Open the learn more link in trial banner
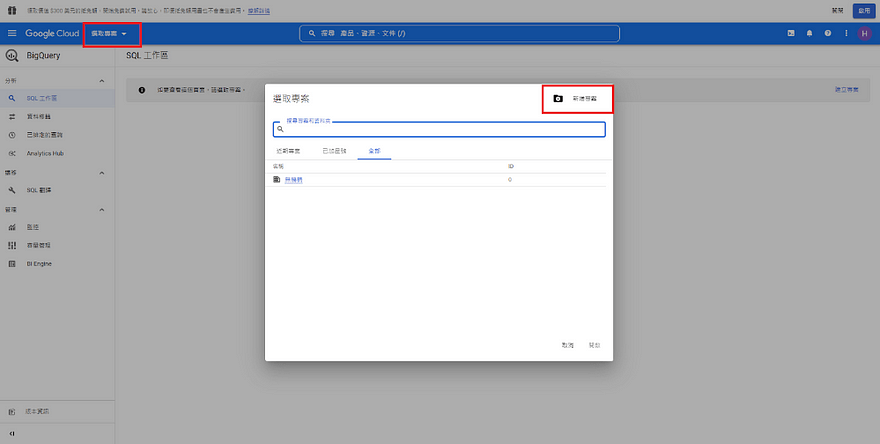 (259, 11)
